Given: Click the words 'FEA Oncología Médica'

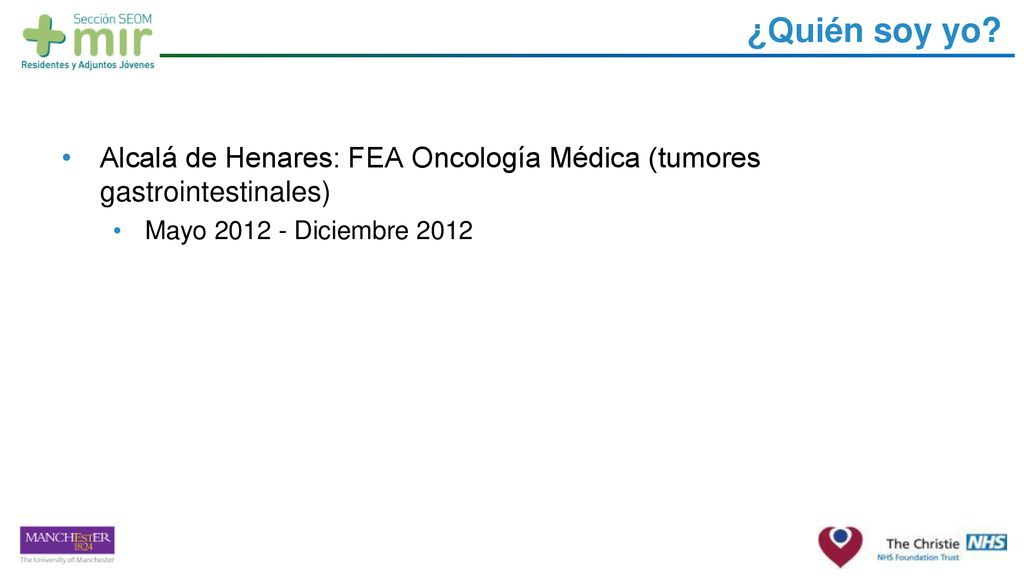Looking at the screenshot, I should tap(494, 158).
